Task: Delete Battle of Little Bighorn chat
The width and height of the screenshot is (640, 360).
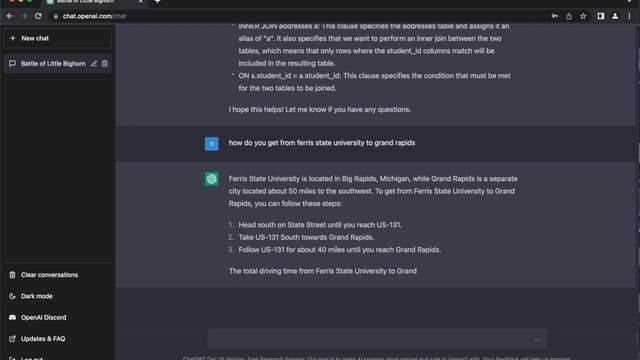Action: click(x=105, y=64)
